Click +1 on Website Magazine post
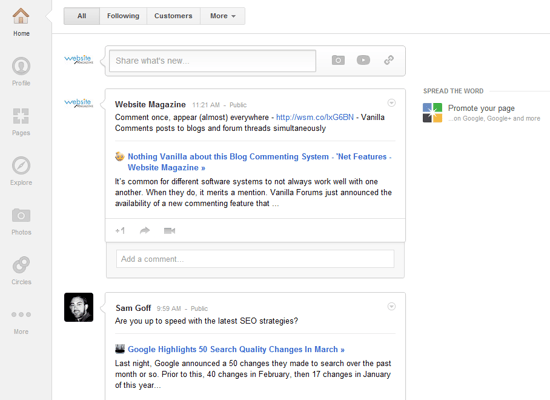Image resolution: width=550 pixels, height=400 pixels. [120, 231]
